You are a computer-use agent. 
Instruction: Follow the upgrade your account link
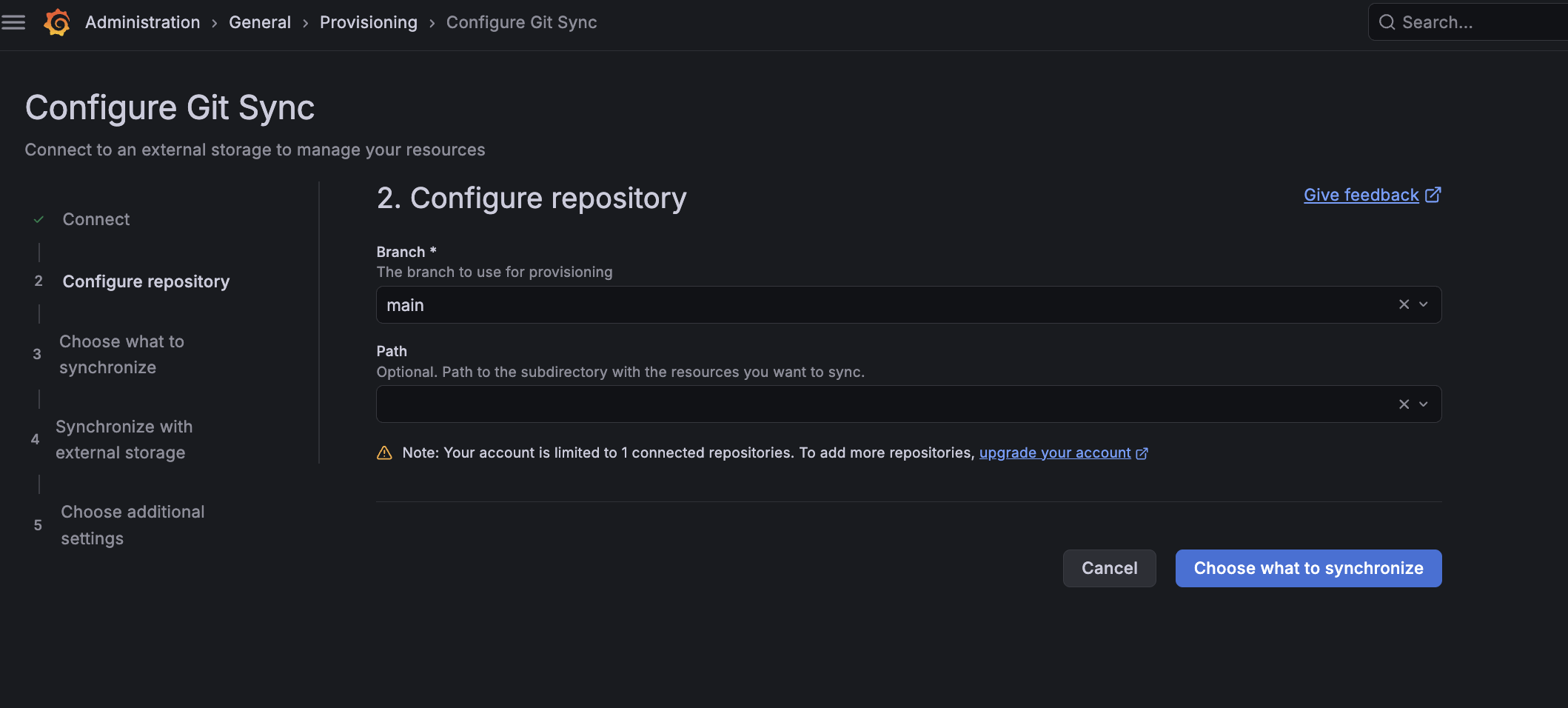[x=1054, y=453]
